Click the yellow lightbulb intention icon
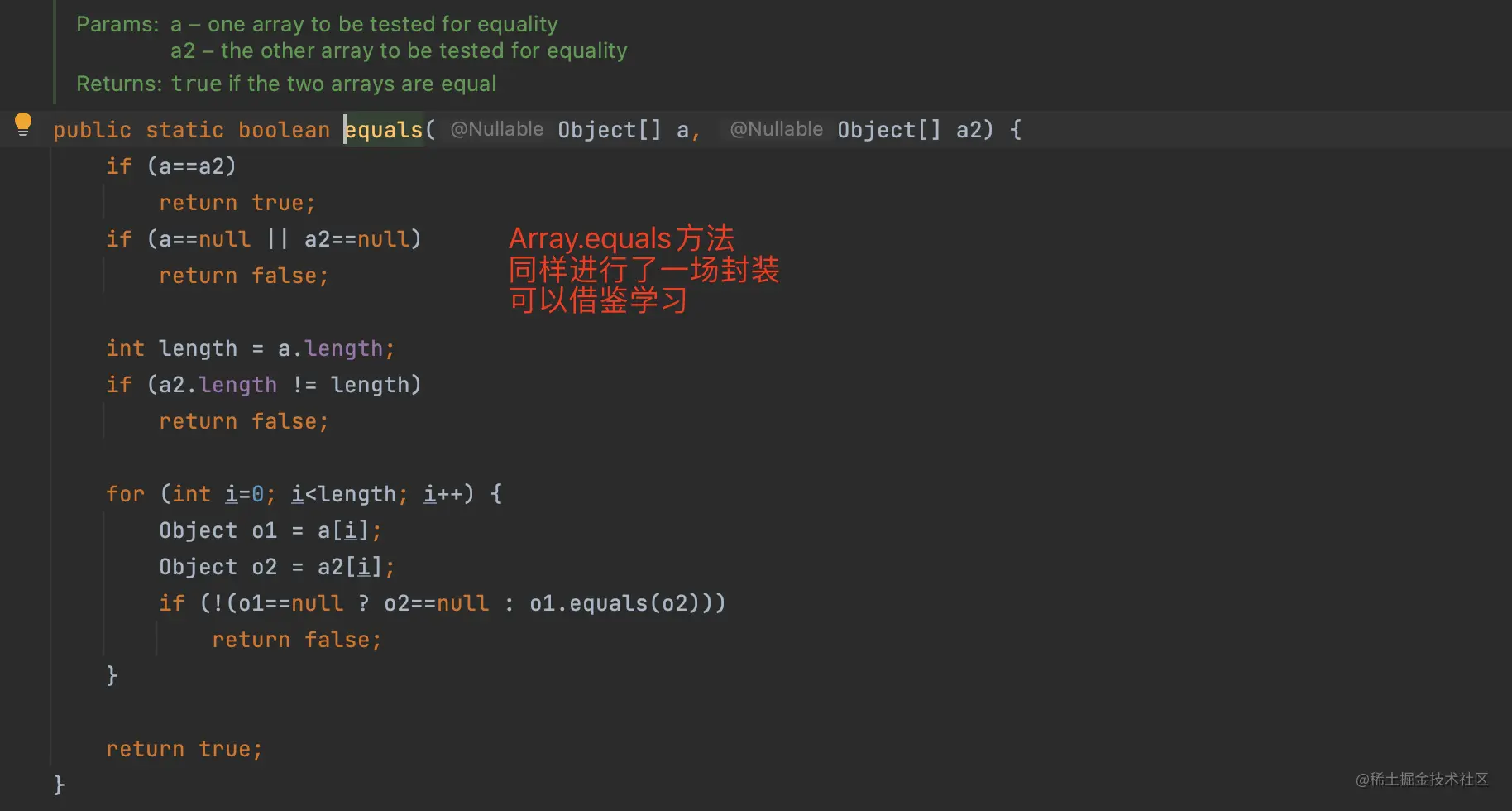This screenshot has width=1512, height=811. pos(23,125)
